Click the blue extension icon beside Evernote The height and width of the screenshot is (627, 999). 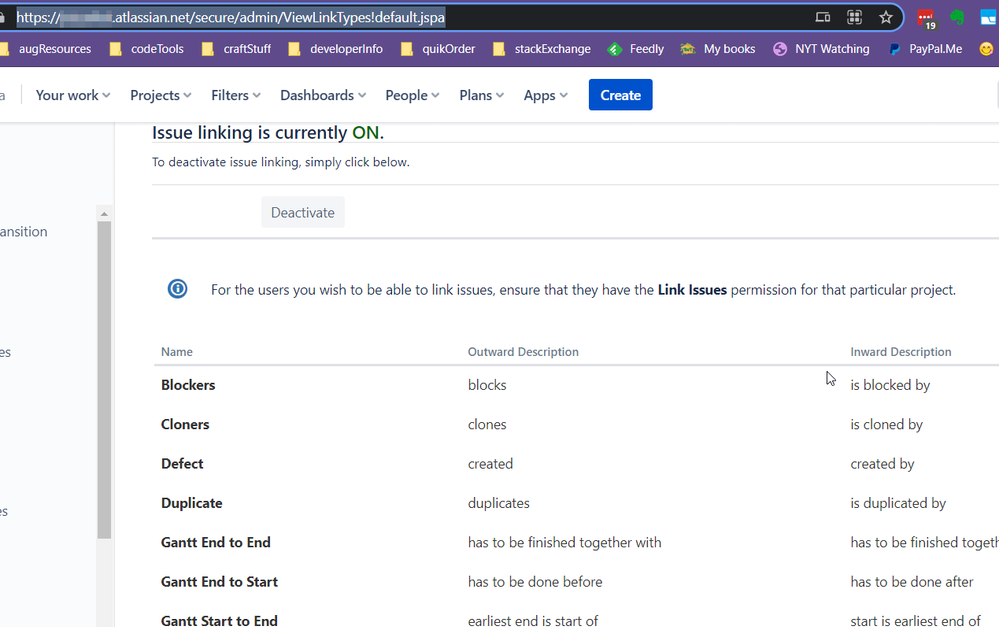(x=988, y=15)
